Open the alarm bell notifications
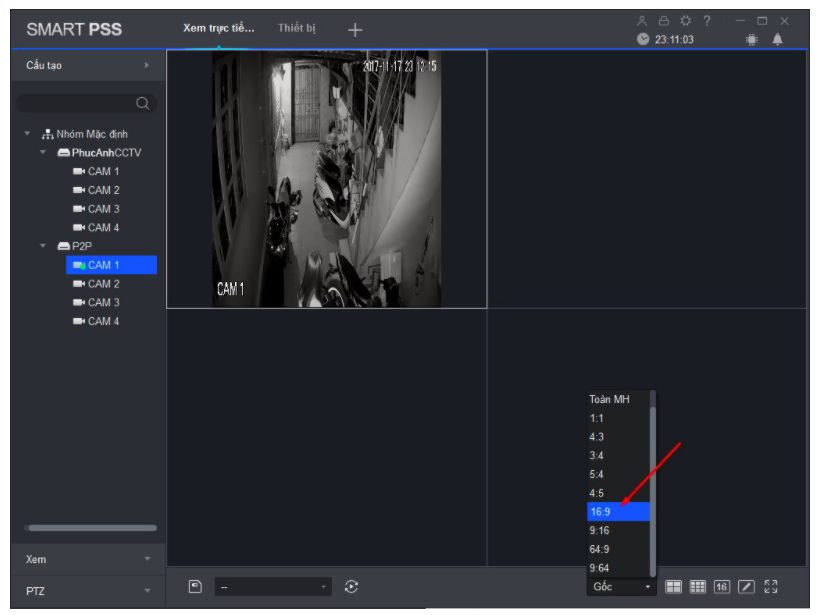Viewport: 823px width, 615px height. 777,39
